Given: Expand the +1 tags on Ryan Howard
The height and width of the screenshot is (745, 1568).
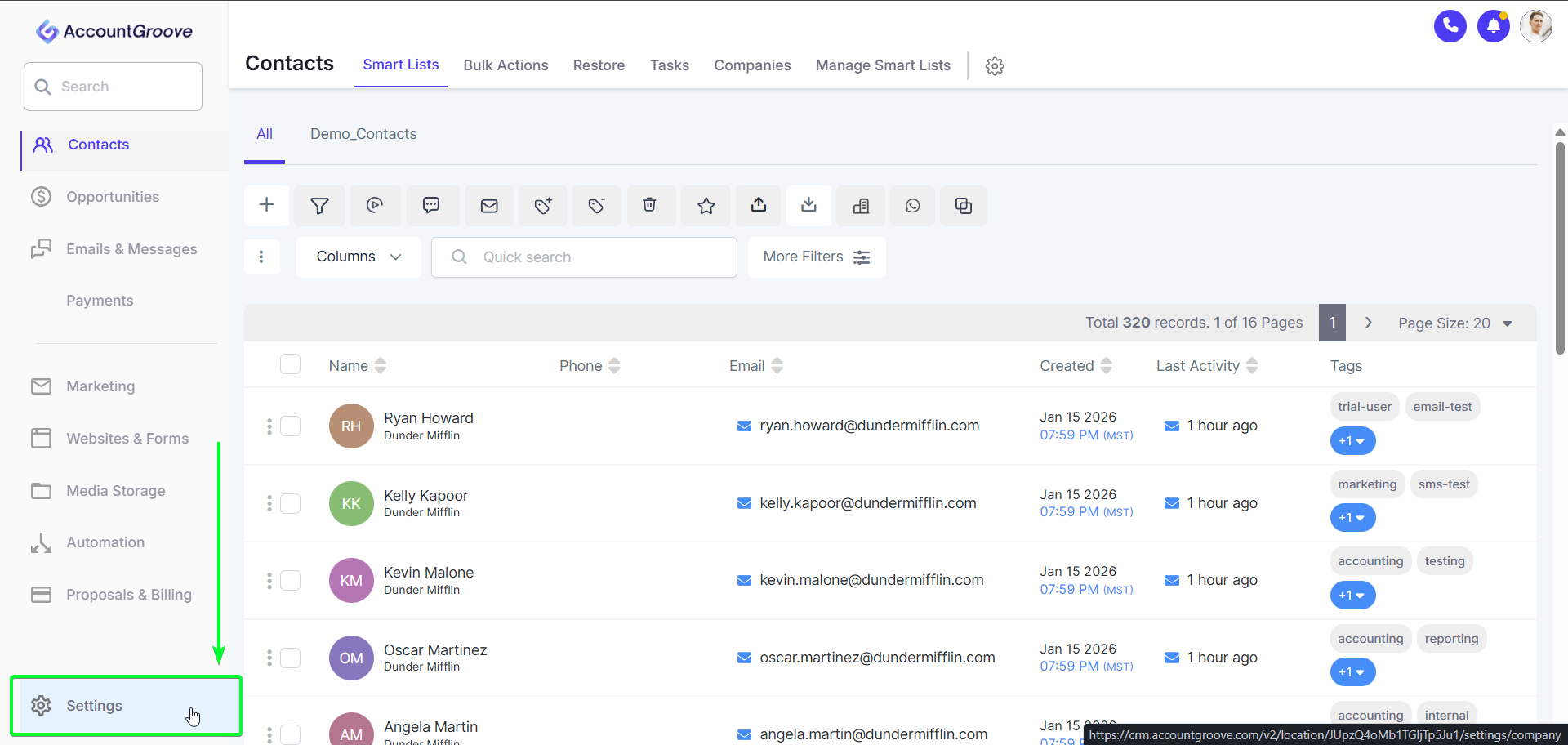Looking at the screenshot, I should pyautogui.click(x=1352, y=441).
